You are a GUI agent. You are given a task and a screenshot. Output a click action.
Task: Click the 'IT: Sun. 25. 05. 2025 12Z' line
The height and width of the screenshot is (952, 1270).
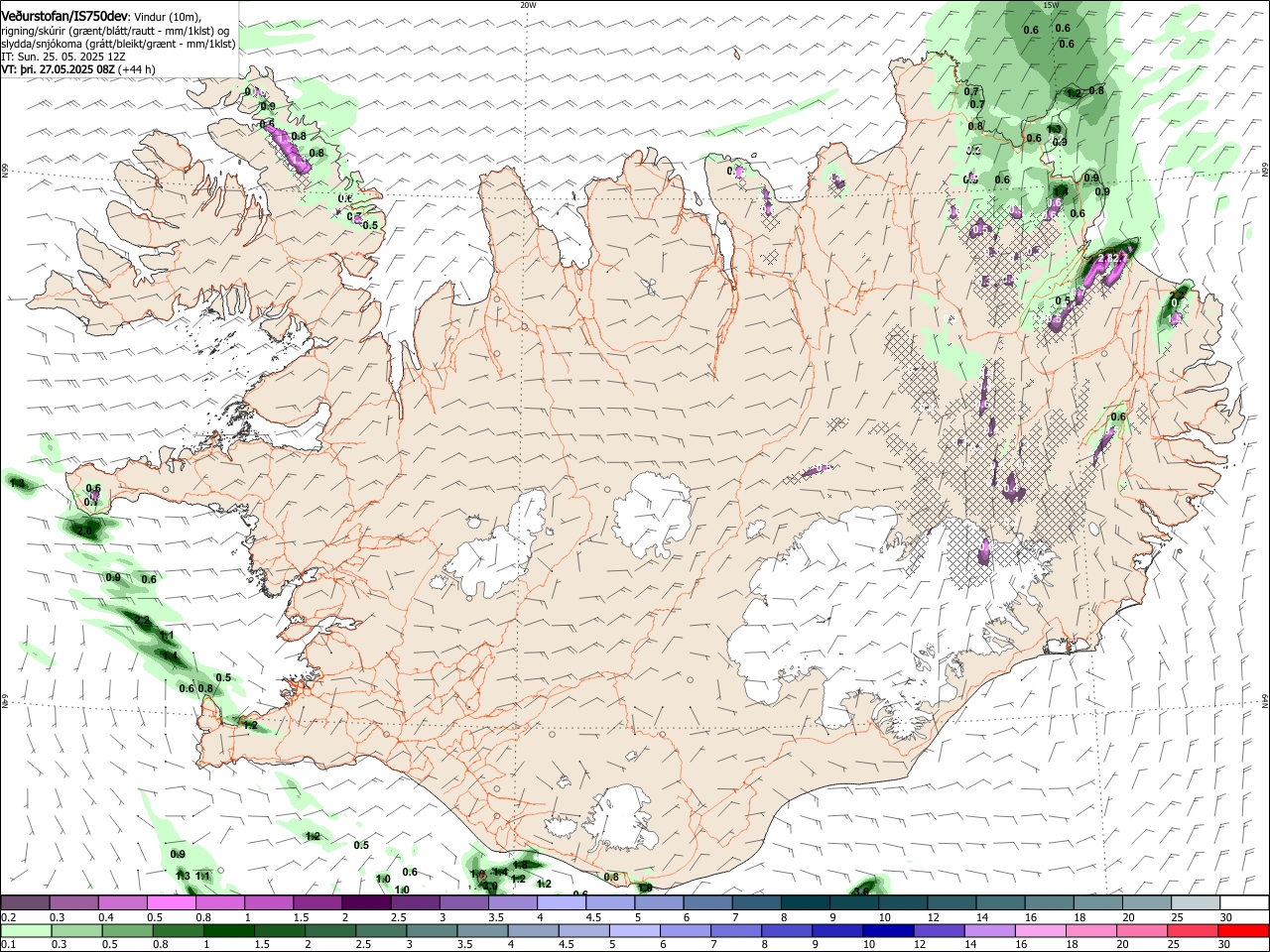(x=63, y=57)
